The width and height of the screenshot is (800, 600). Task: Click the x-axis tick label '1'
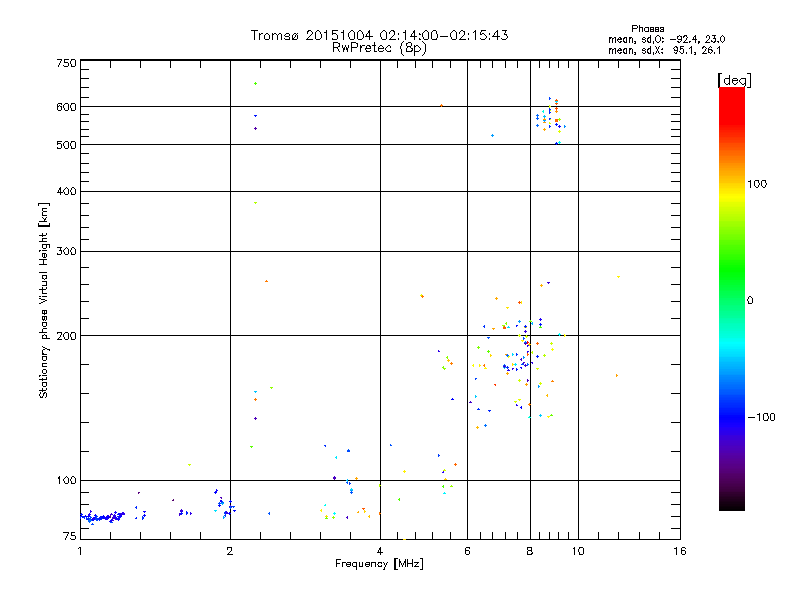point(80,551)
